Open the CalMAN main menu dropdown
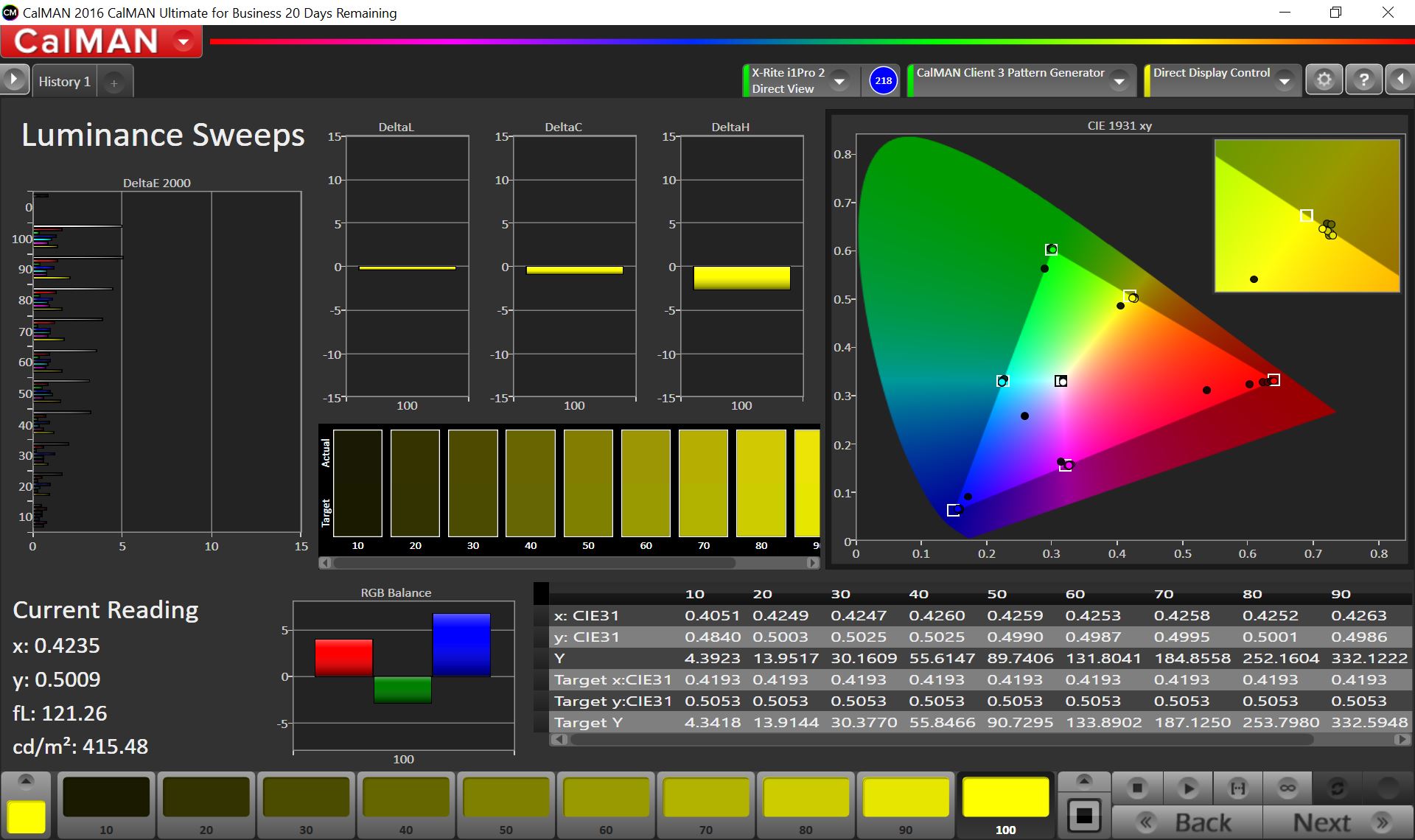 184,41
